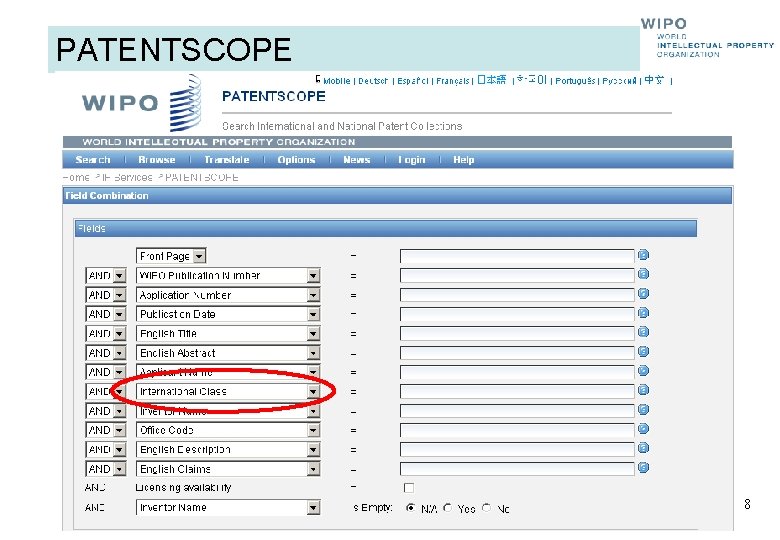
Task: Click help icon beside English Title input
Action: click(x=643, y=333)
